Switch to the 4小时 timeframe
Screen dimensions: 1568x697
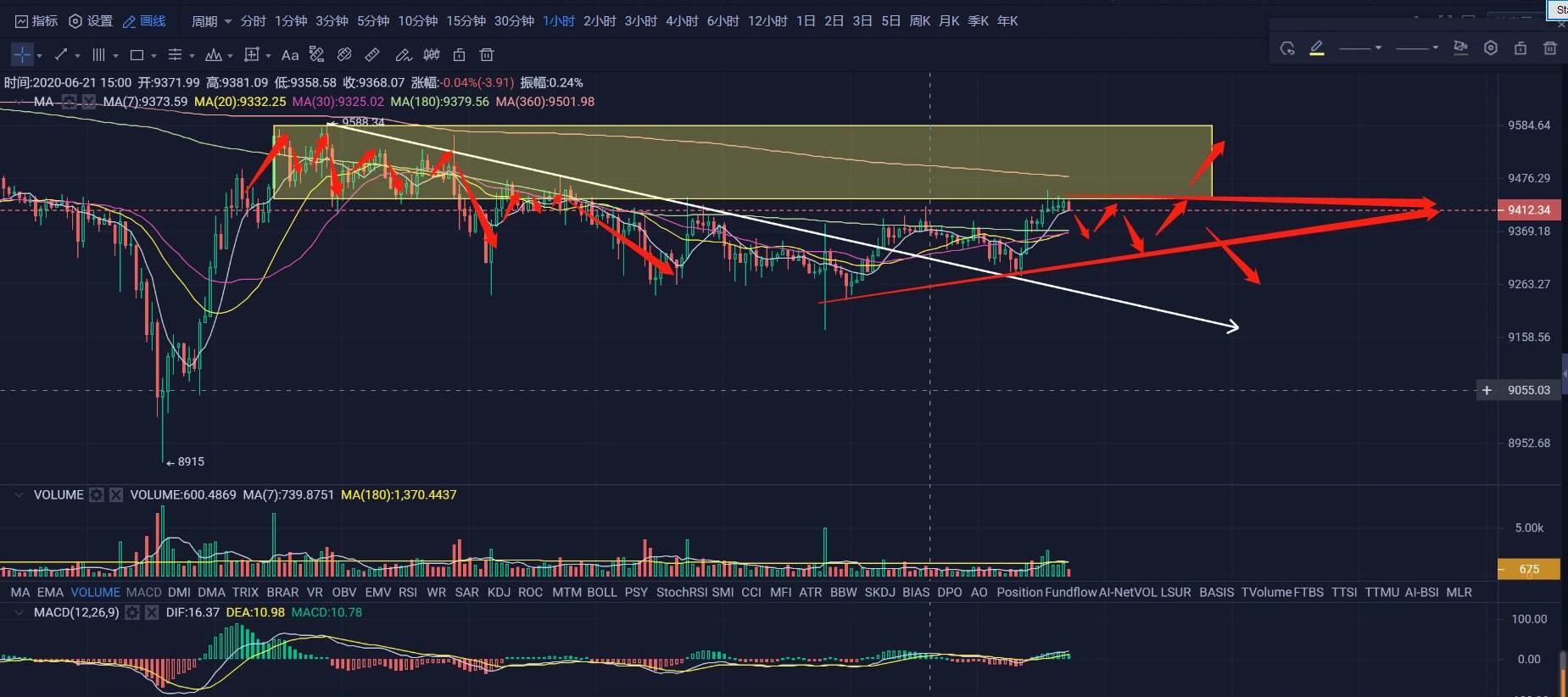682,21
